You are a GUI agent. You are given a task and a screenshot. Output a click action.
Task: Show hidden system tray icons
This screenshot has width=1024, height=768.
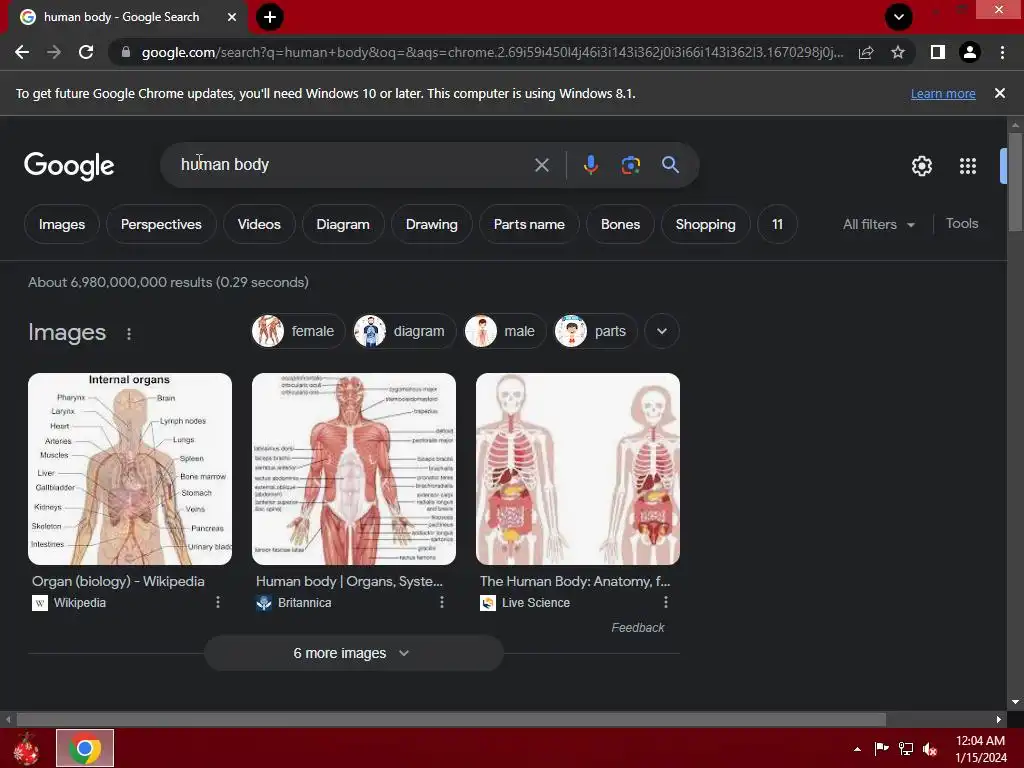pyautogui.click(x=857, y=749)
